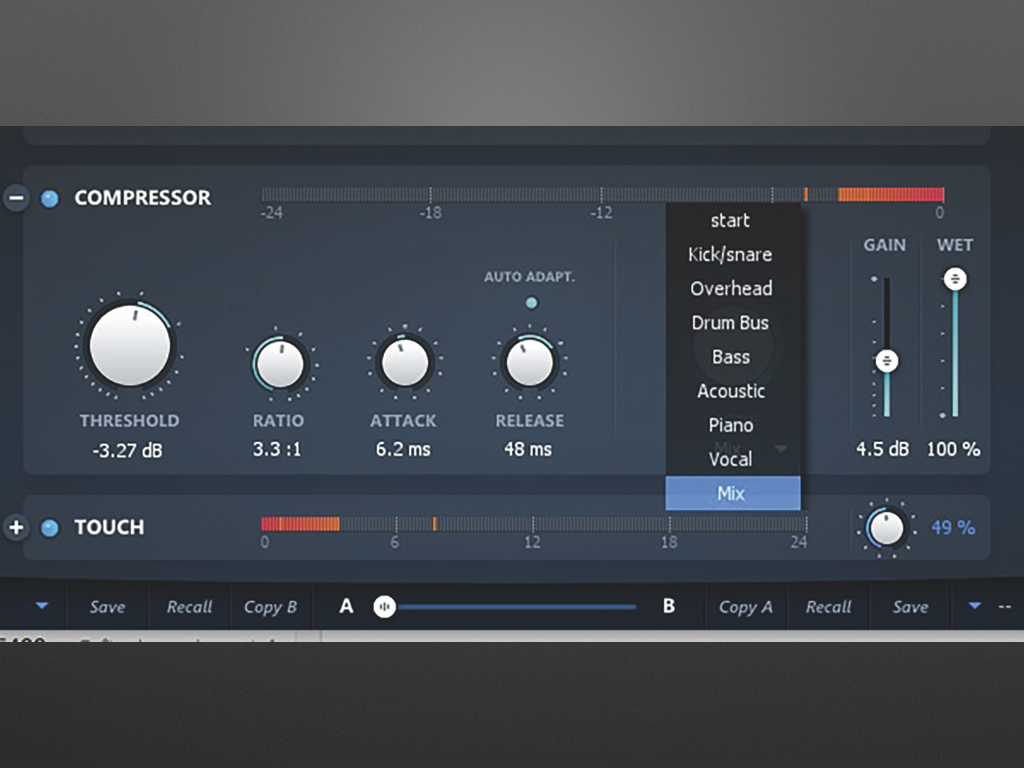The width and height of the screenshot is (1024, 768).
Task: Open the right preset dropdown arrow
Action: (974, 606)
